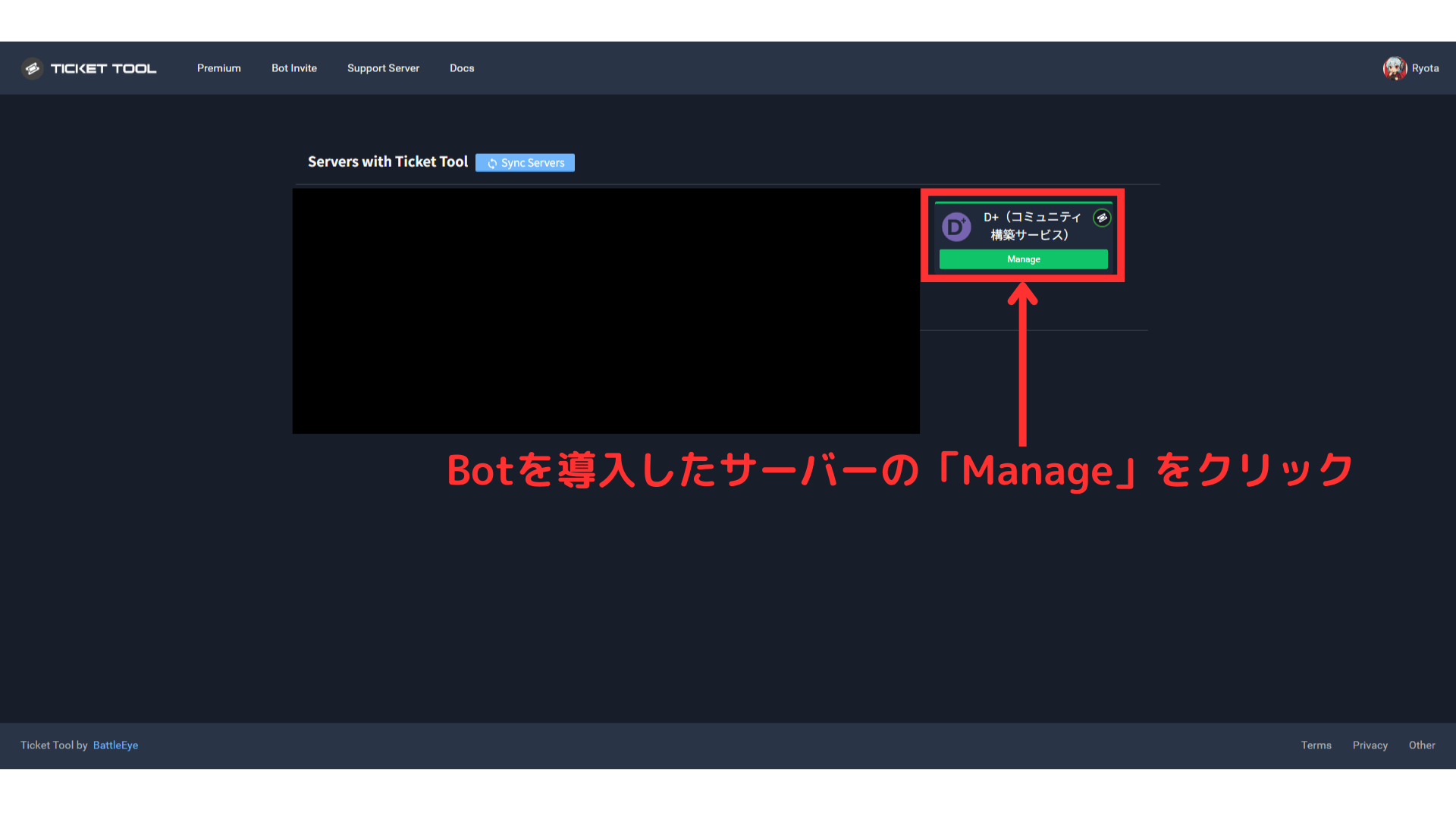Click Ryota's profile avatar picture
This screenshot has height=819, width=1456.
point(1397,68)
